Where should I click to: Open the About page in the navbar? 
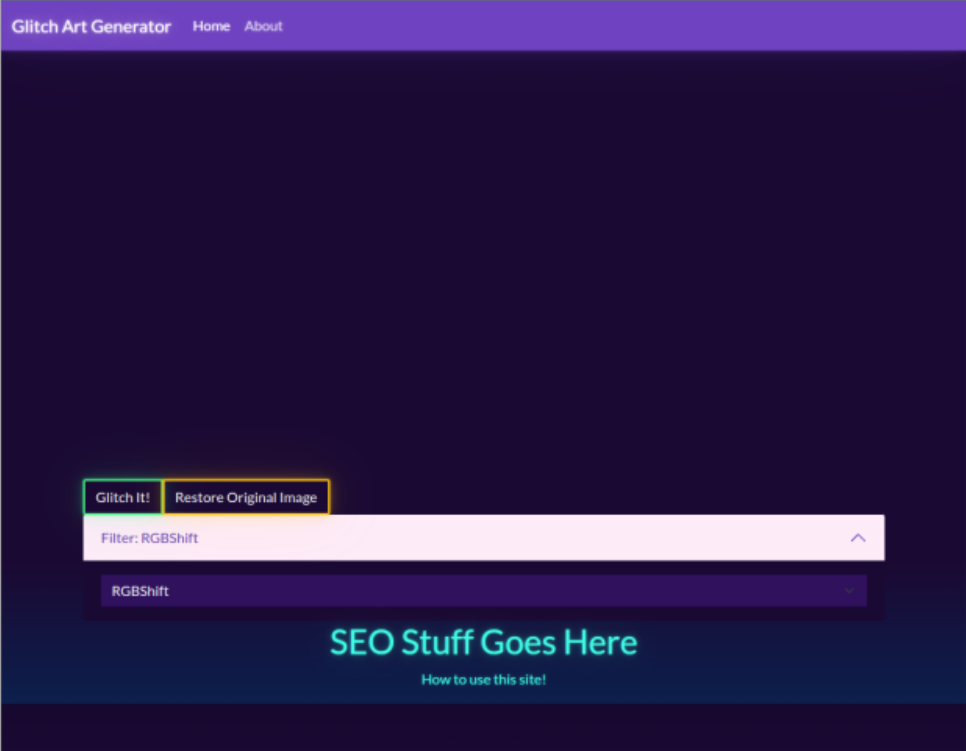[263, 26]
